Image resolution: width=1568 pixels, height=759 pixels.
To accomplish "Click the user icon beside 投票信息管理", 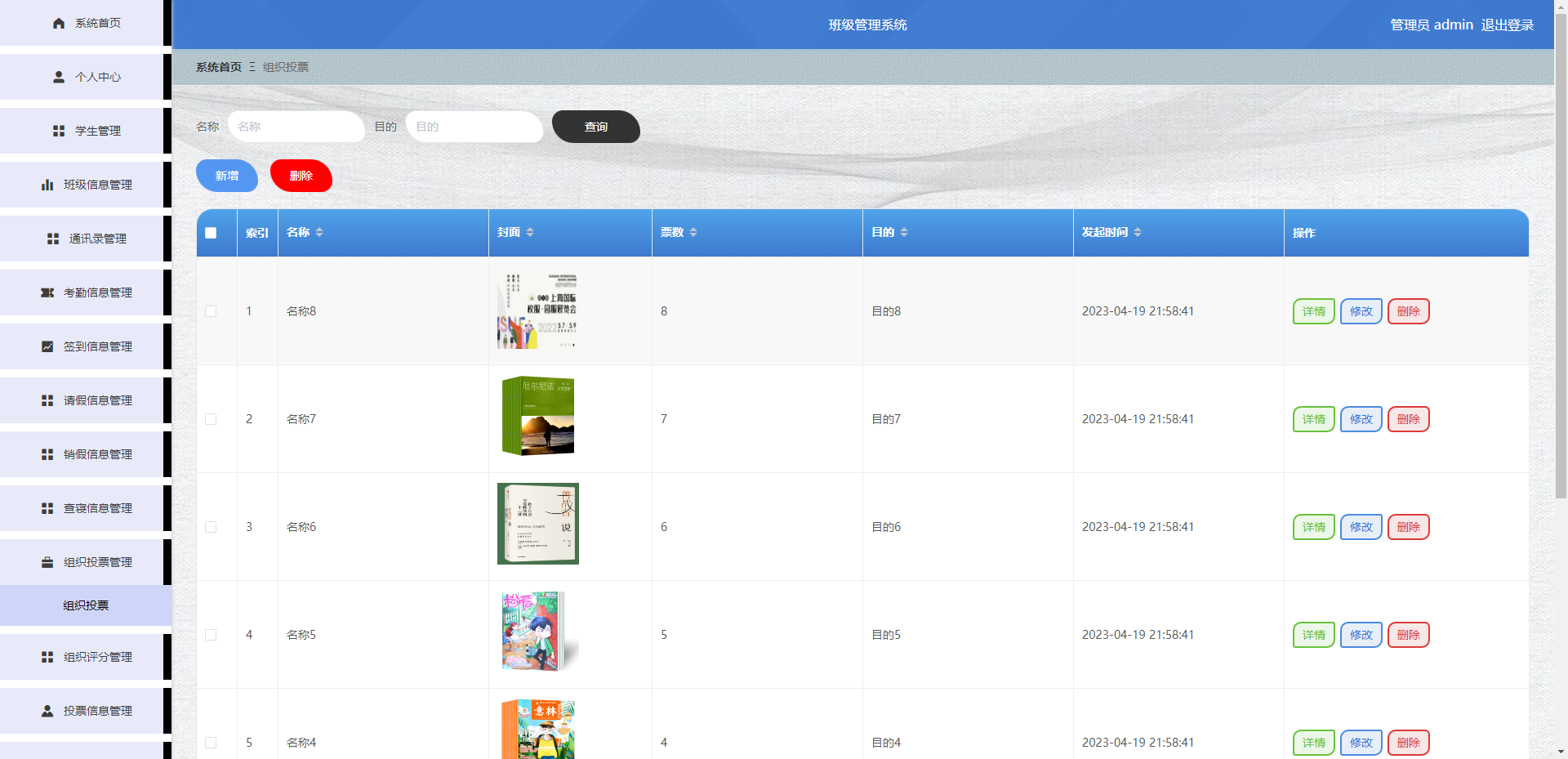I will 47,711.
